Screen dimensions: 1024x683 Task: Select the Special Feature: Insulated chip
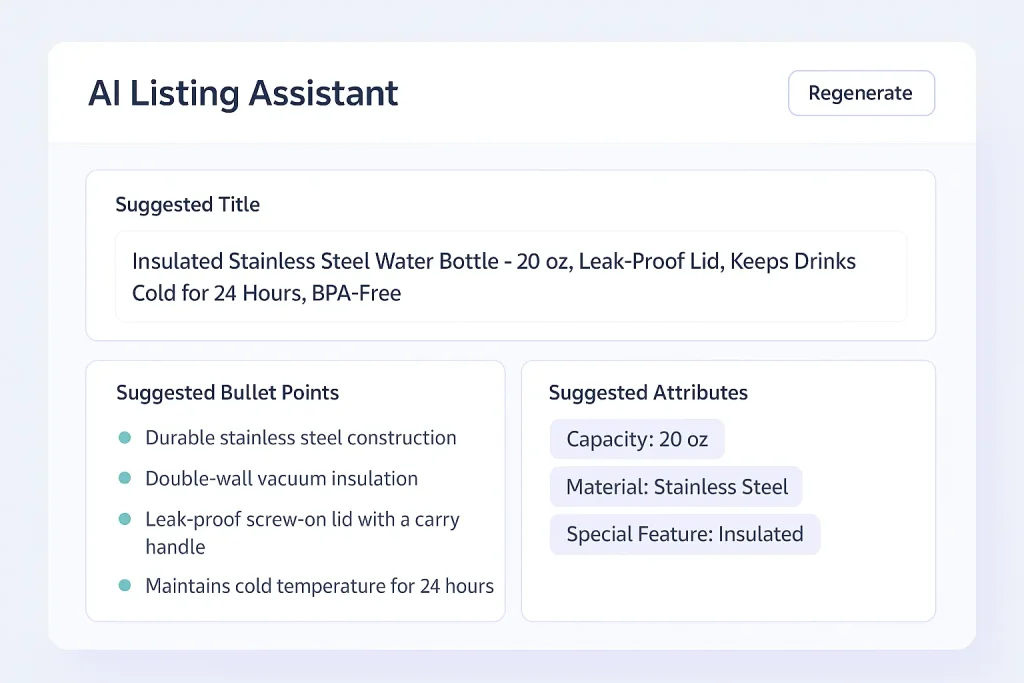684,534
